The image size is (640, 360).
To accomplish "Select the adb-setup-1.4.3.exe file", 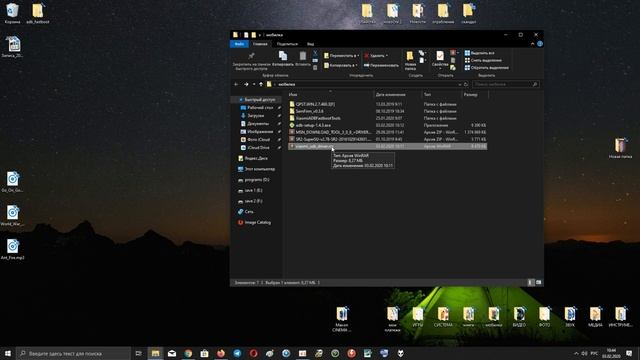I will coord(387,125).
